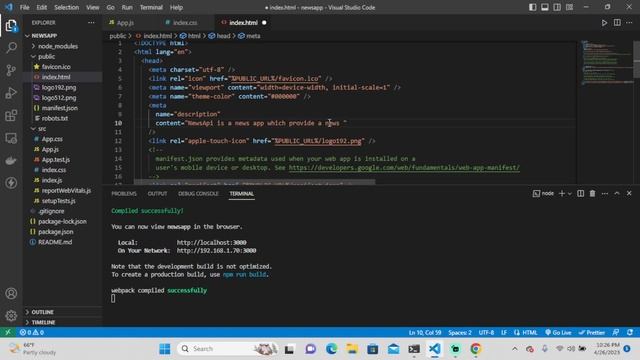Go to line via Ln 10, Col 59
The width and height of the screenshot is (640, 360).
[425, 332]
